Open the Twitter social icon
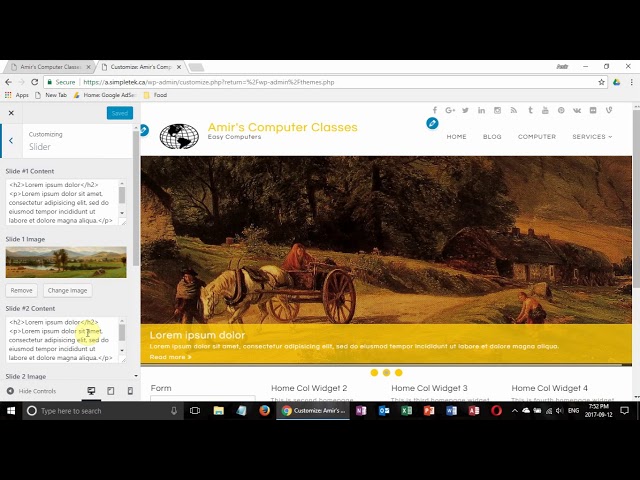 point(465,110)
